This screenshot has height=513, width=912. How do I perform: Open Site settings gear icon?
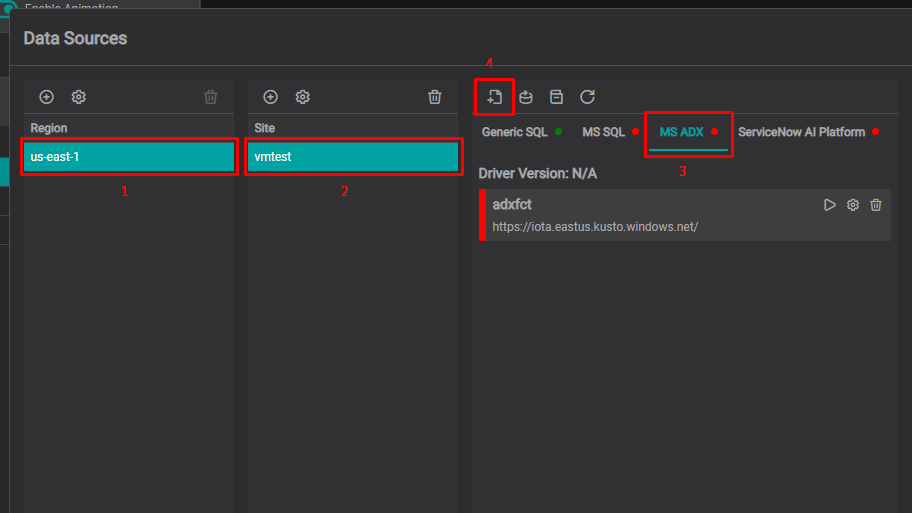[303, 97]
